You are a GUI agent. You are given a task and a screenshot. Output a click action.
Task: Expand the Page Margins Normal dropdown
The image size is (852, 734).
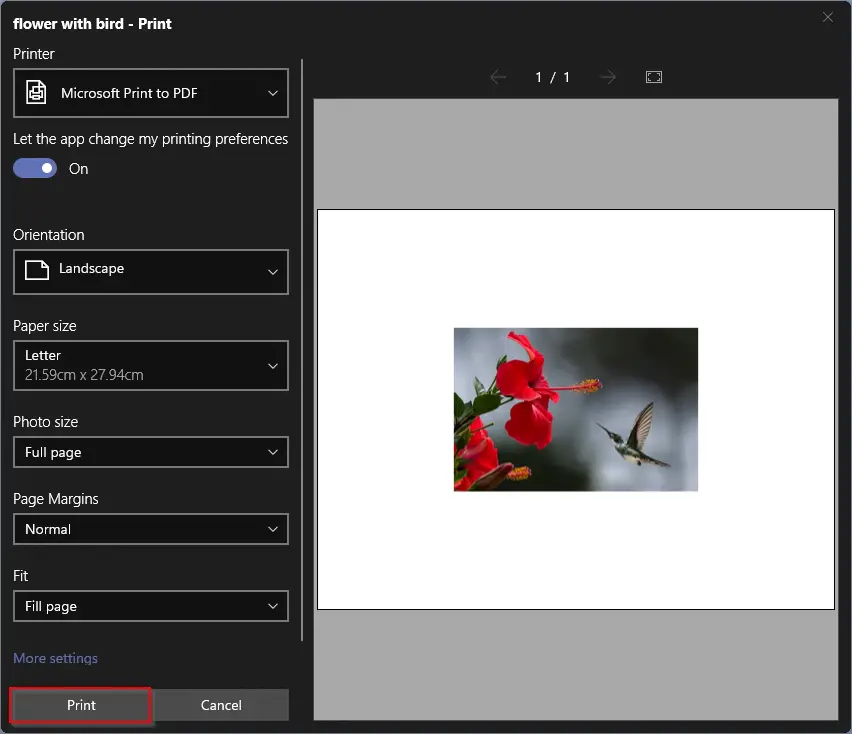pyautogui.click(x=151, y=529)
